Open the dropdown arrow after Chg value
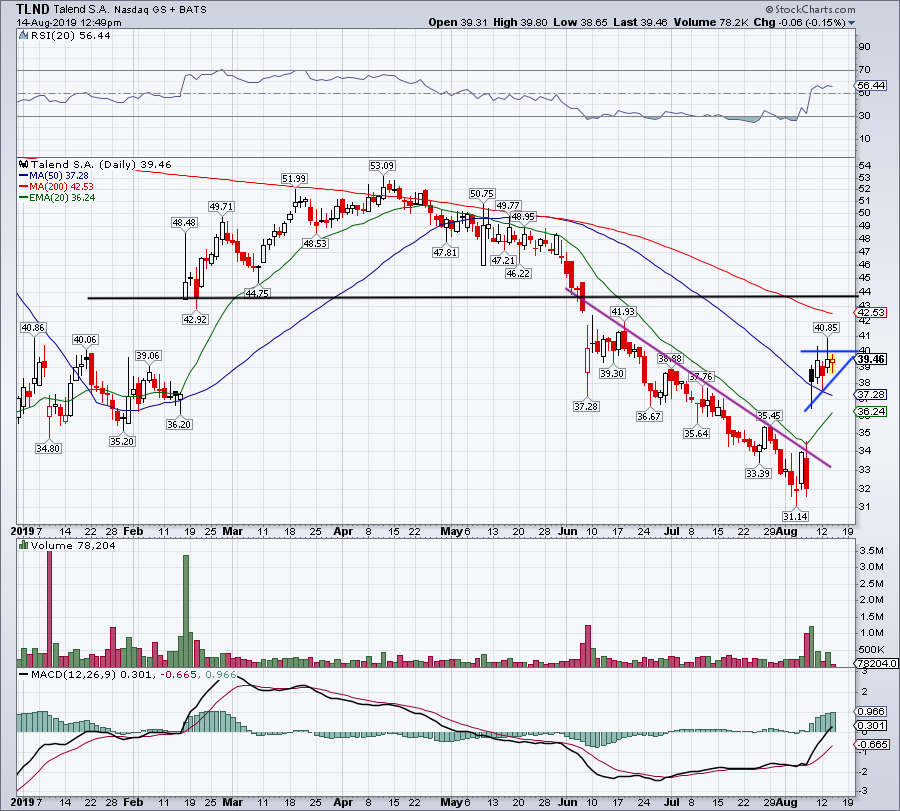Viewport: 900px width, 811px height. pos(852,23)
